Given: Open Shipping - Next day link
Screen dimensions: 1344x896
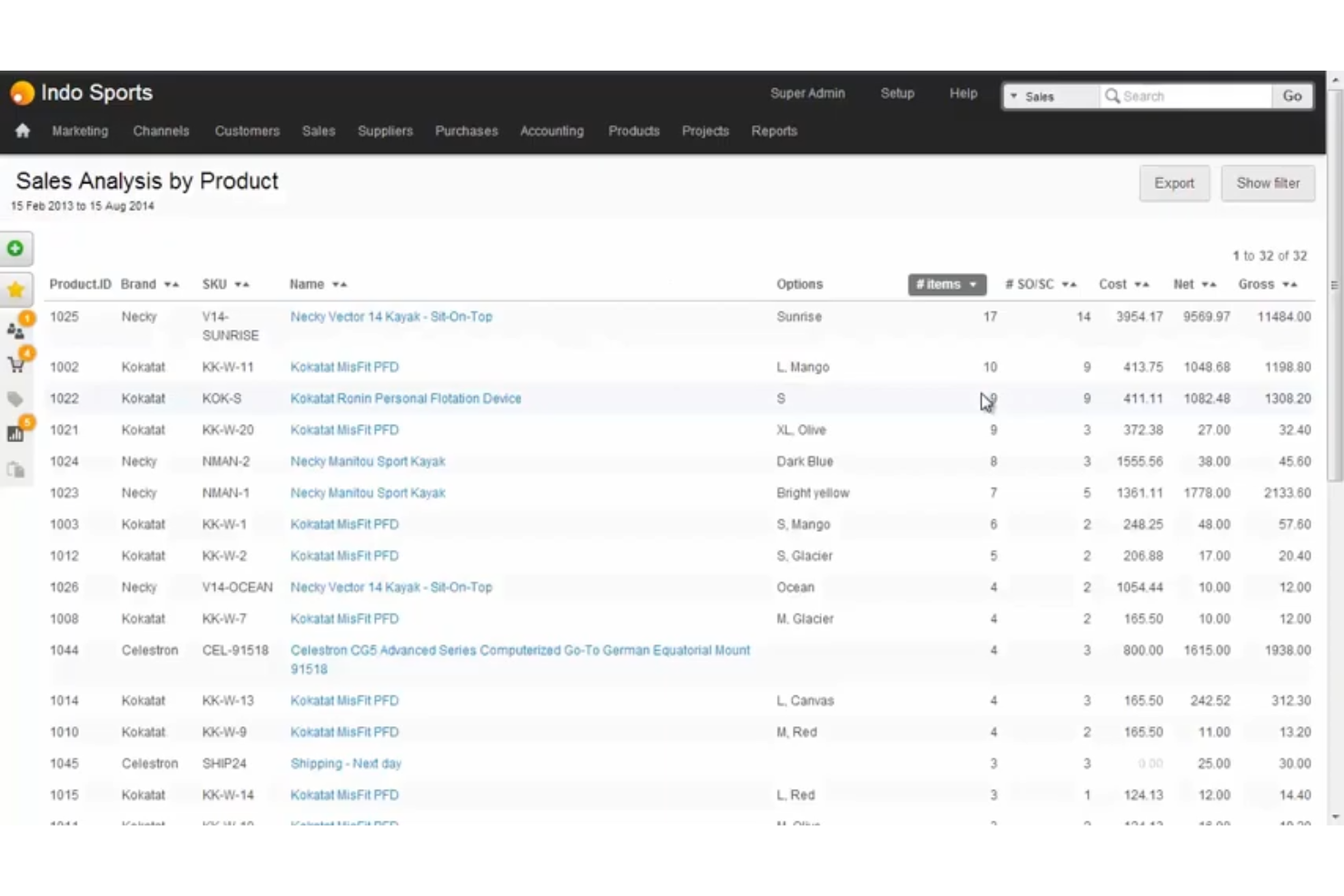Looking at the screenshot, I should (346, 763).
